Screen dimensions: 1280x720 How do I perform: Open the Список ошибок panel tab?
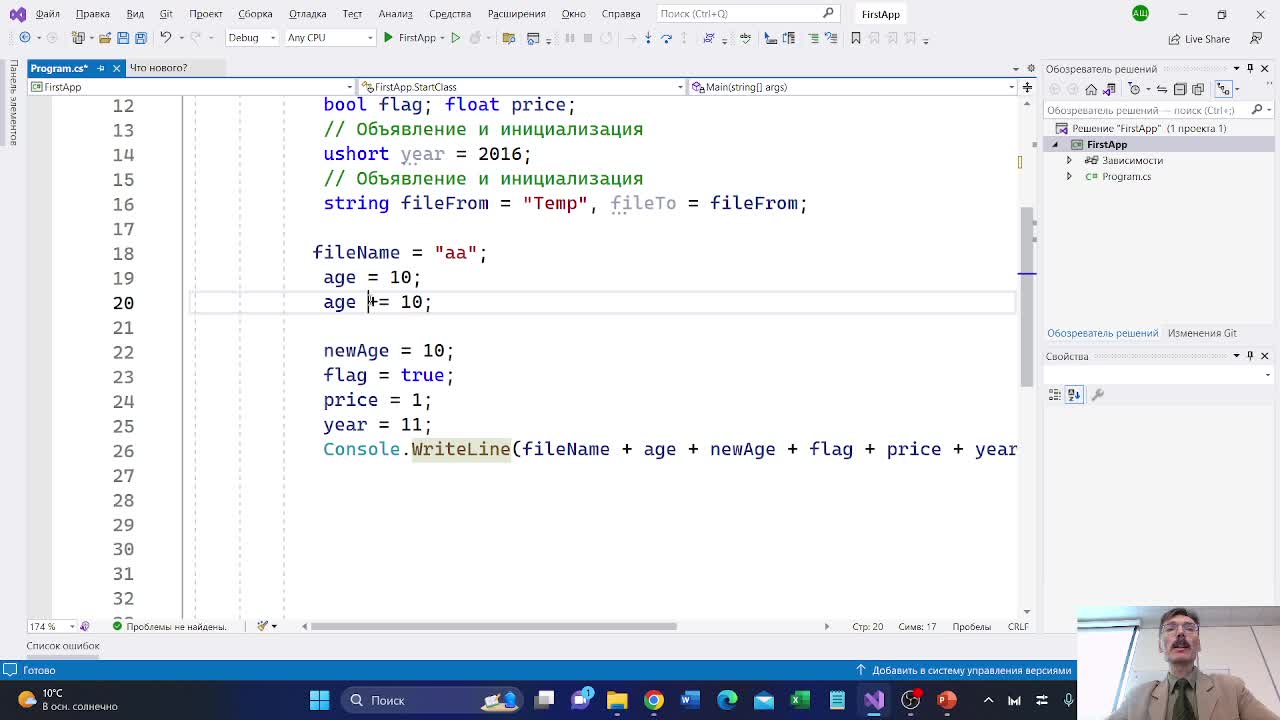(63, 646)
